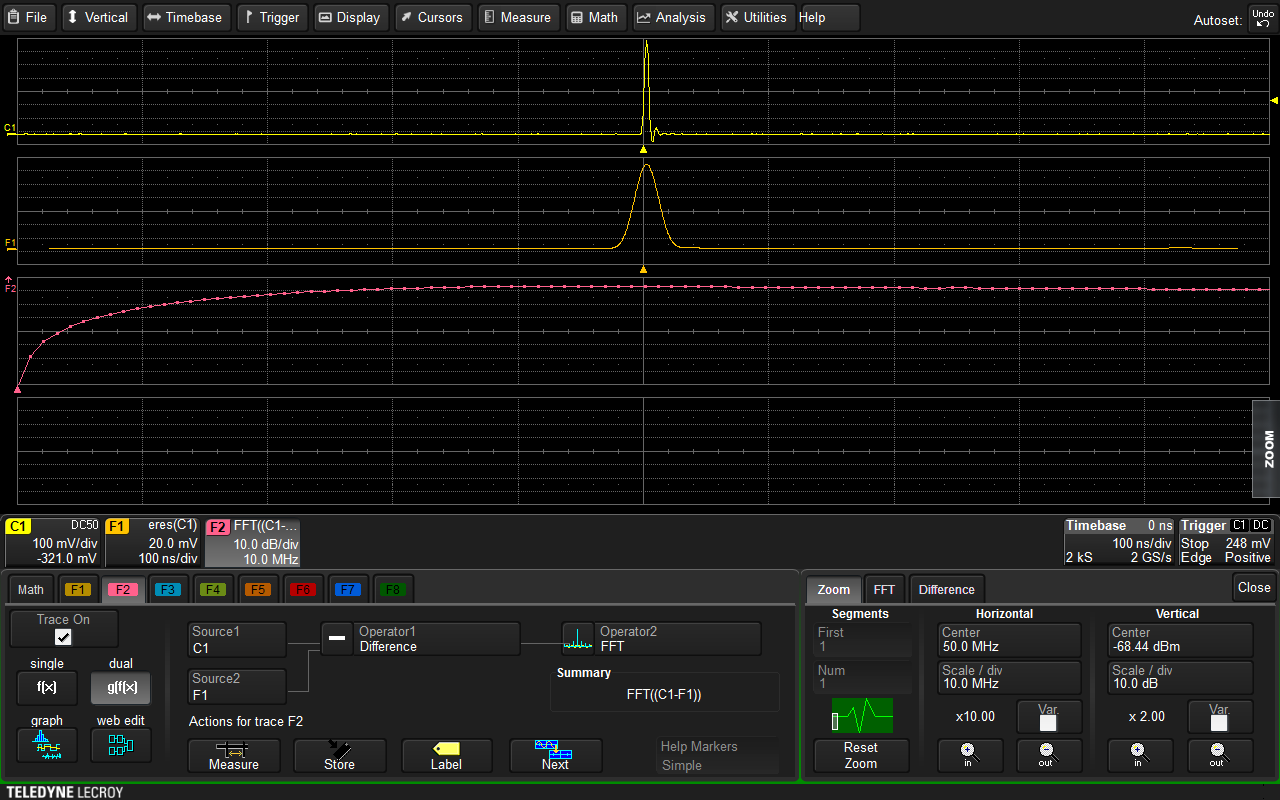
Task: Open the Math menu
Action: (x=596, y=17)
